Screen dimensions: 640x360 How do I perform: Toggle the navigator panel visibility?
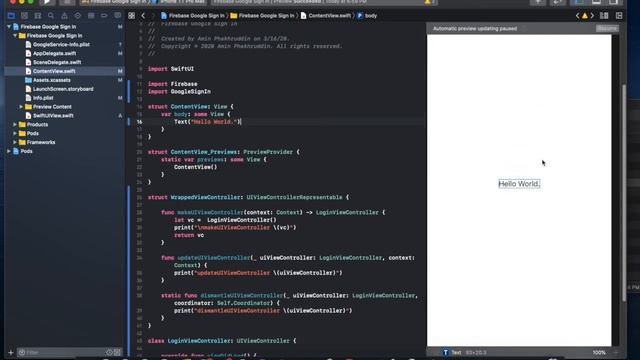point(579,2)
